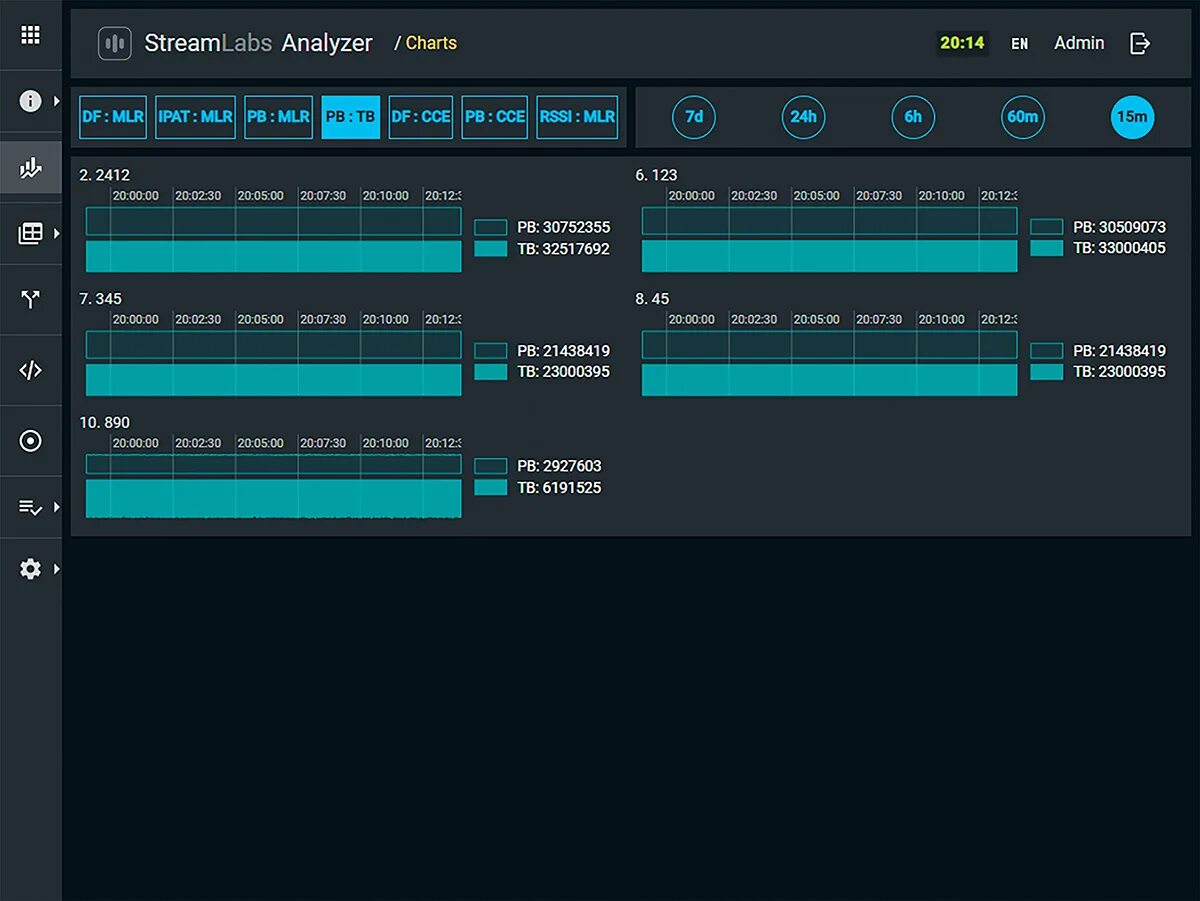Viewport: 1200px width, 901px height.
Task: Select the PB : MLR chart tab
Action: [278, 117]
